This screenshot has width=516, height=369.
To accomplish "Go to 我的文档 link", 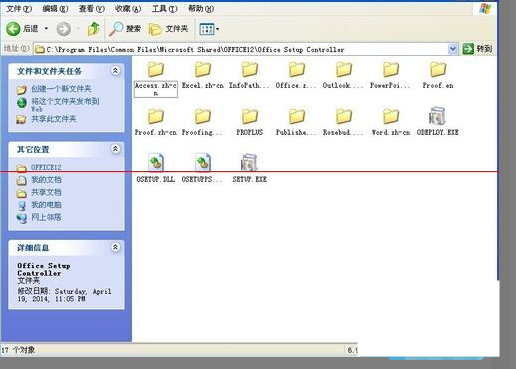I will 46,180.
